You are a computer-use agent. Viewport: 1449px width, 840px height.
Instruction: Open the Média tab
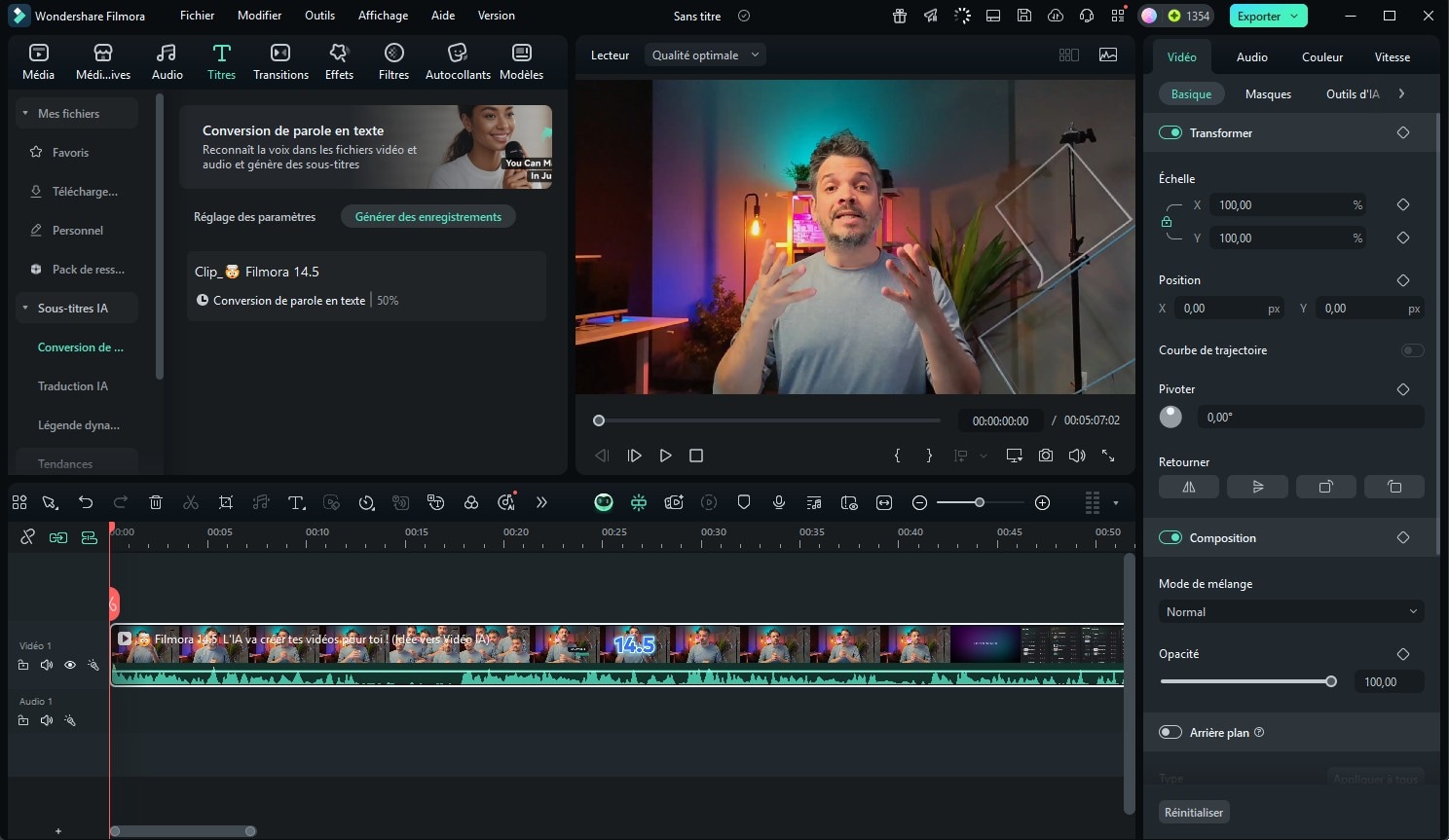click(39, 61)
